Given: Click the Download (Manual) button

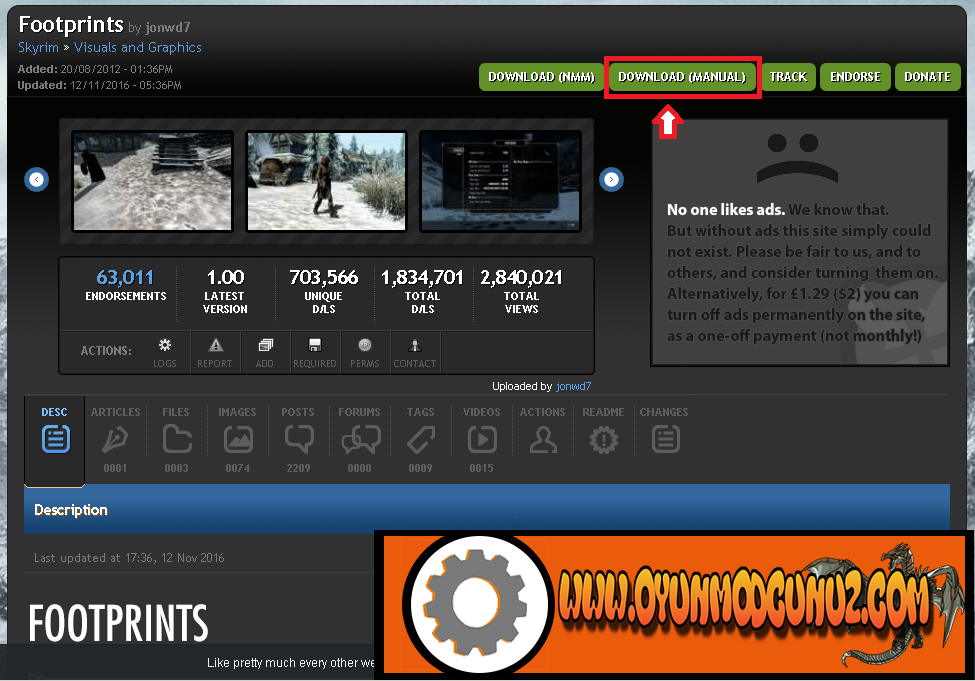Looking at the screenshot, I should point(682,77).
